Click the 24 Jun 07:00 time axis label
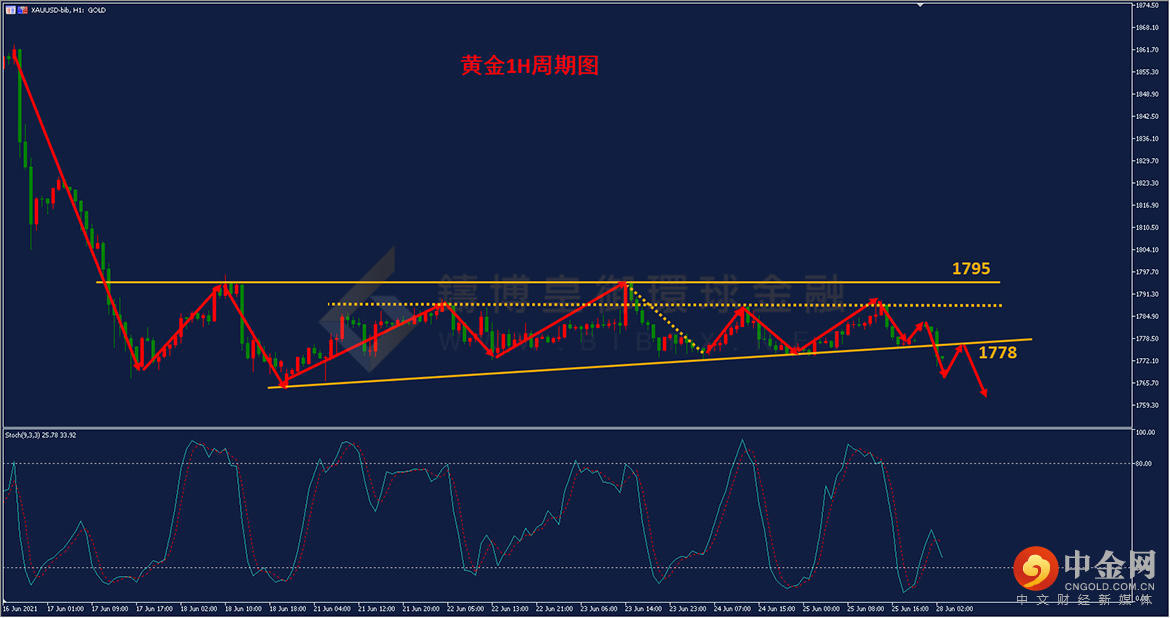This screenshot has height=618, width=1170. [x=733, y=610]
